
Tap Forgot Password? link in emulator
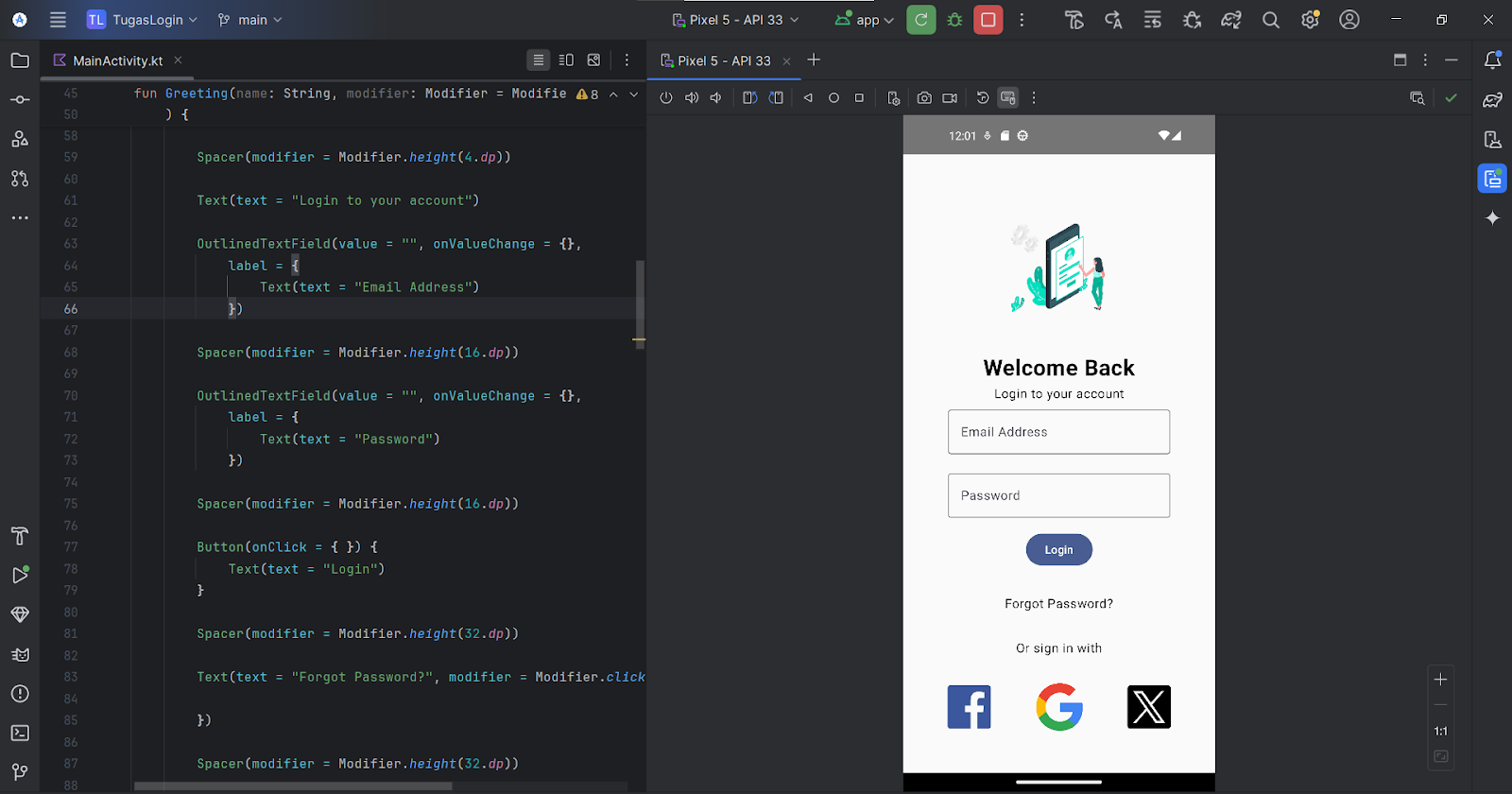coord(1058,604)
